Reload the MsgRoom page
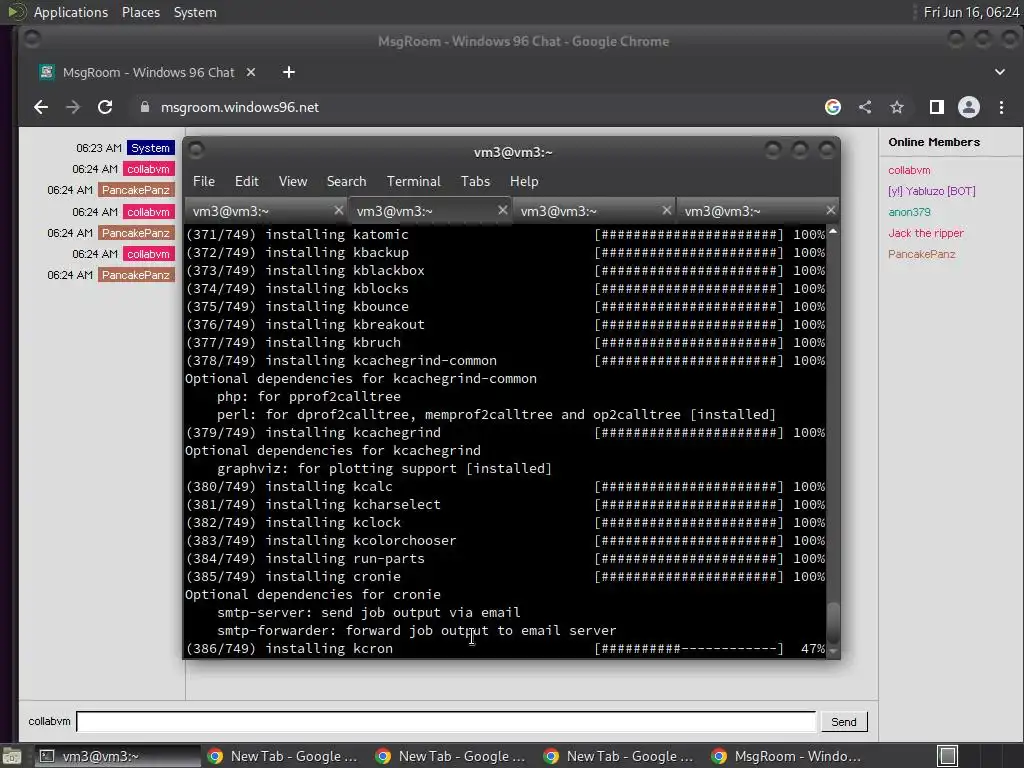 point(104,107)
